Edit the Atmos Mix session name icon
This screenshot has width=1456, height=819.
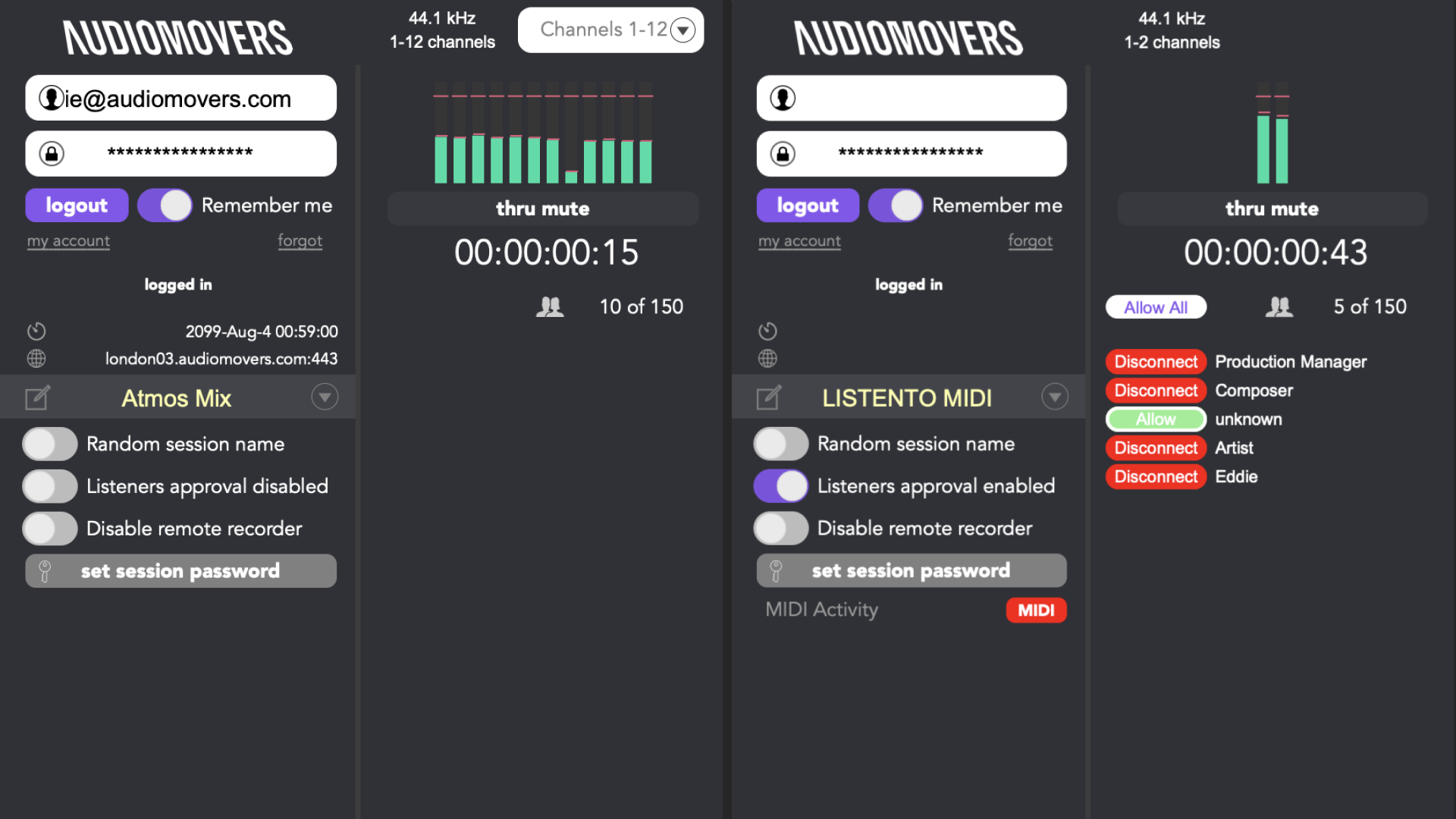point(38,397)
